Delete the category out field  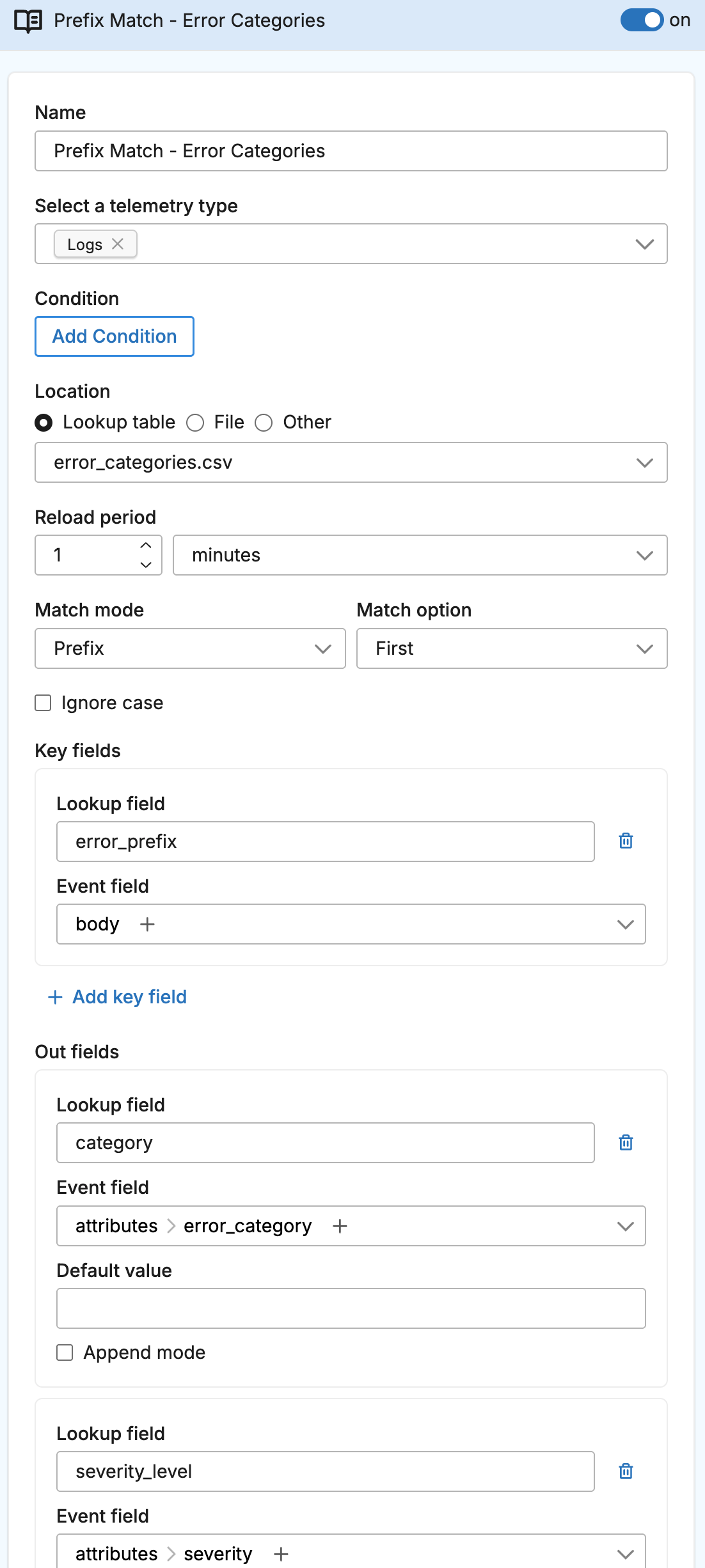[626, 1142]
